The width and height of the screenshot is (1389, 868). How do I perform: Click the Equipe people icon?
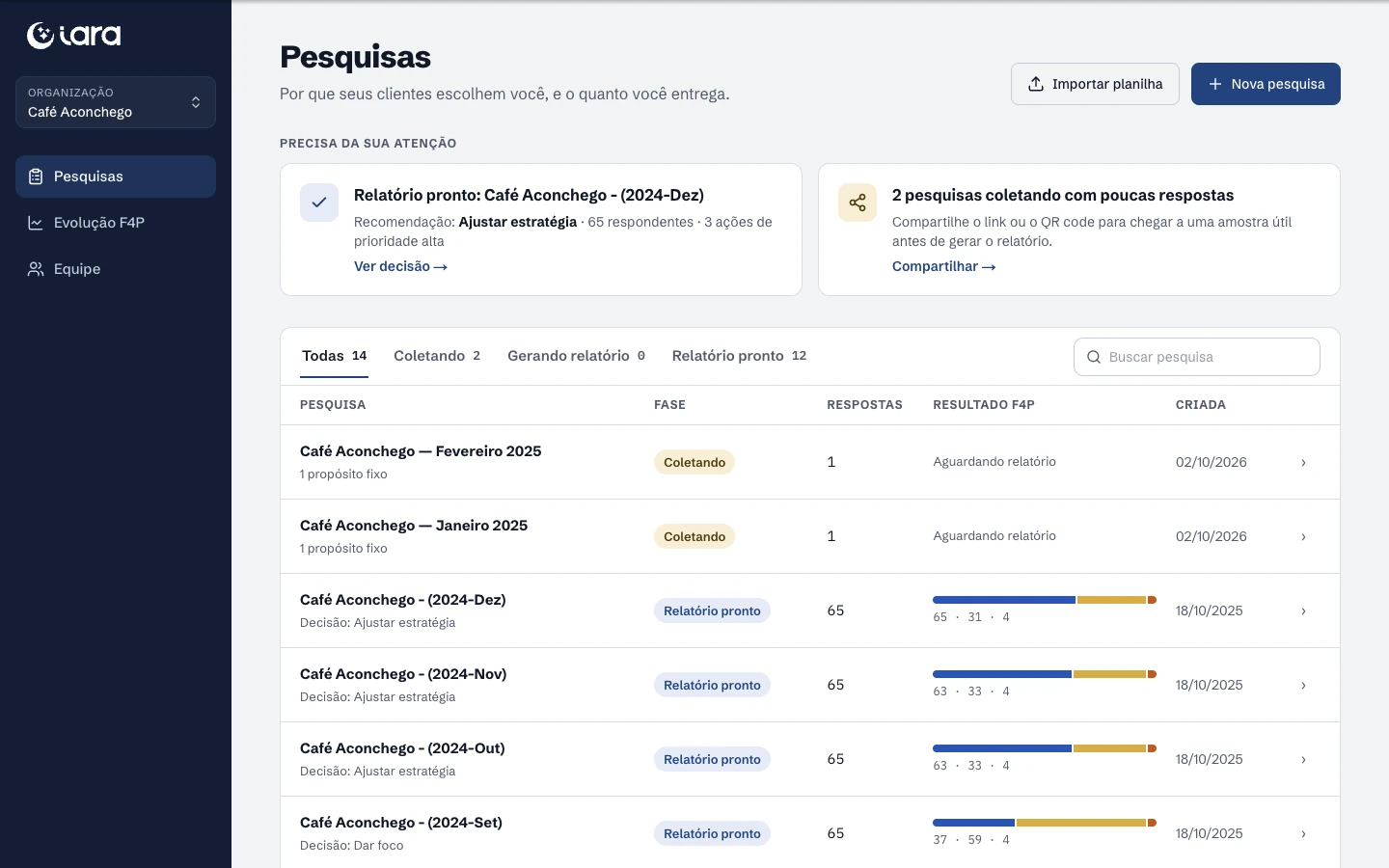(x=36, y=269)
